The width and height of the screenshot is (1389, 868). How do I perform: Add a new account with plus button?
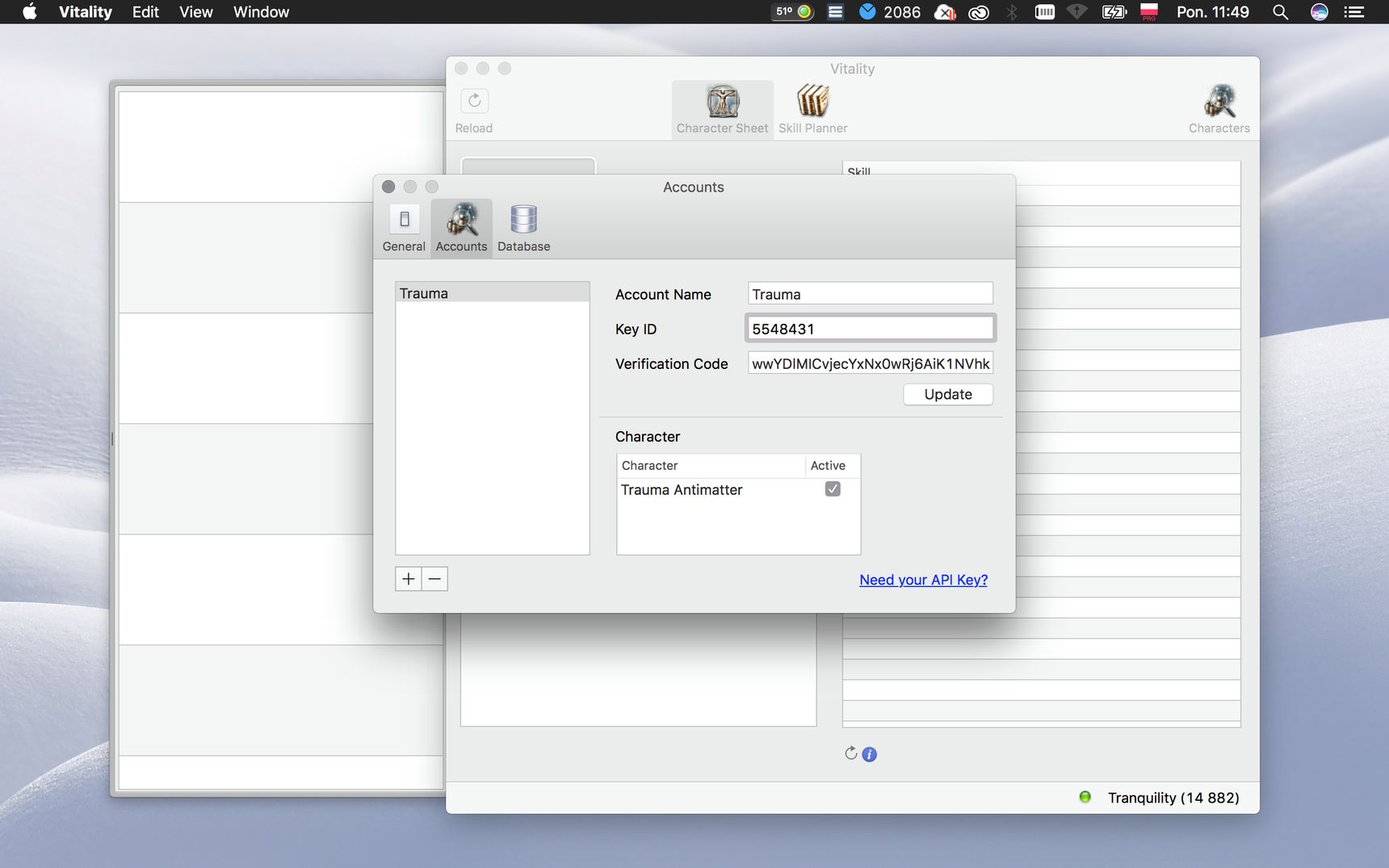409,579
